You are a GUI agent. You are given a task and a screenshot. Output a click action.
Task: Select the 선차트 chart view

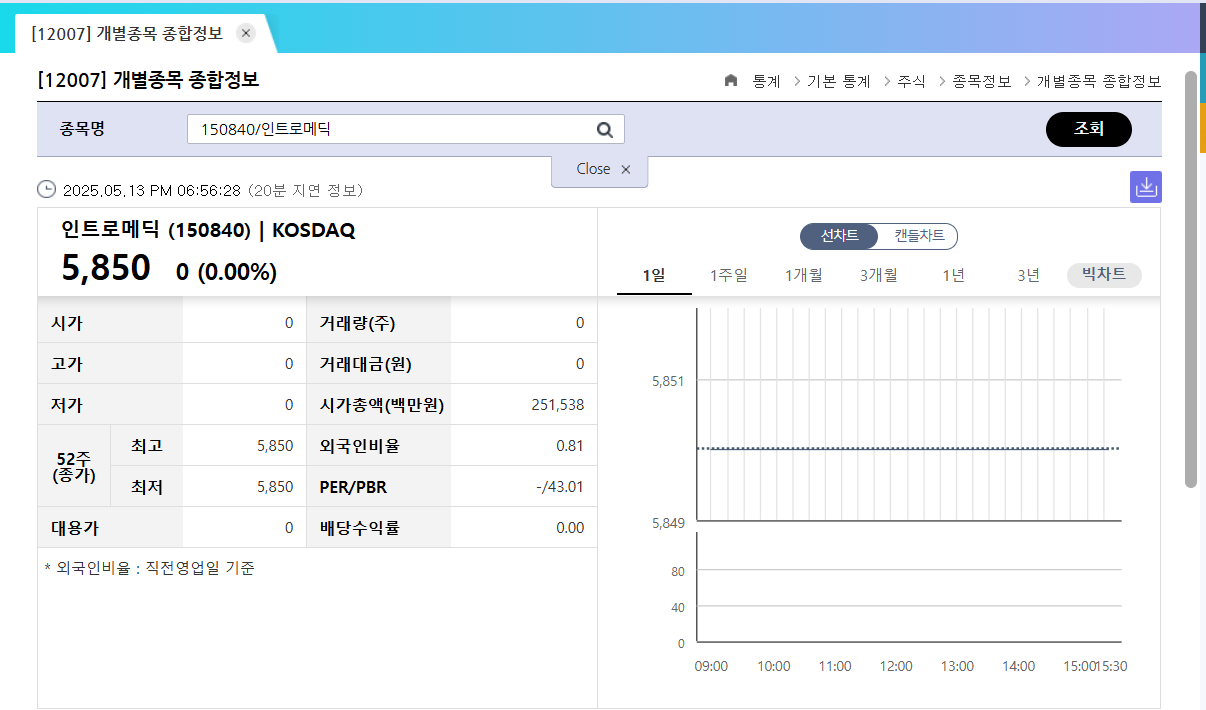(838, 237)
